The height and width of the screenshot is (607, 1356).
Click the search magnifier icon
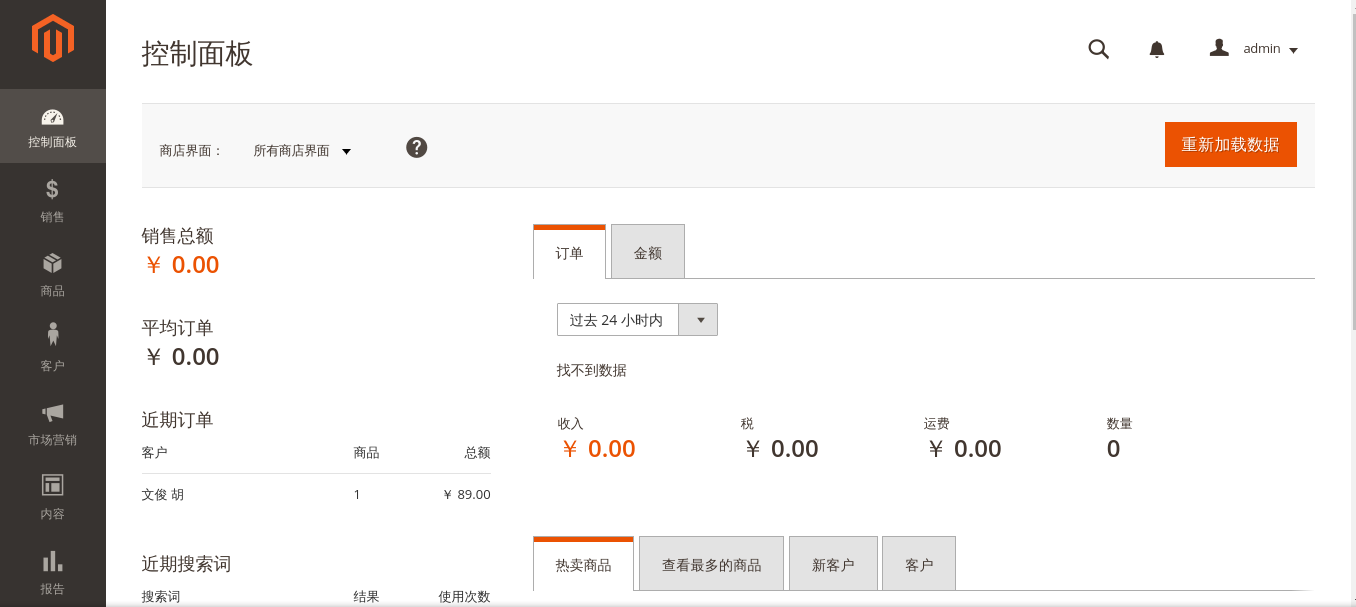[1098, 49]
